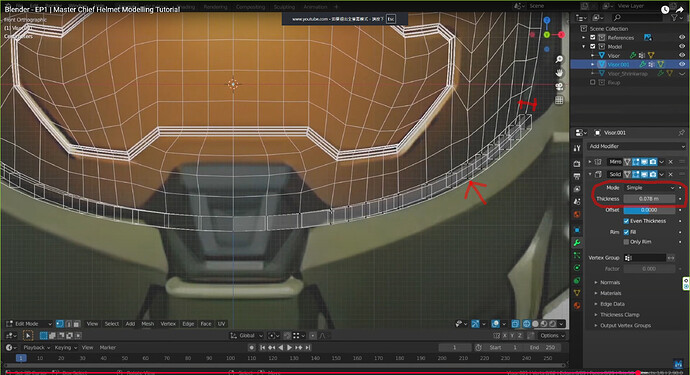The width and height of the screenshot is (690, 375).
Task: Click the Thickness value field
Action: pyautogui.click(x=650, y=199)
